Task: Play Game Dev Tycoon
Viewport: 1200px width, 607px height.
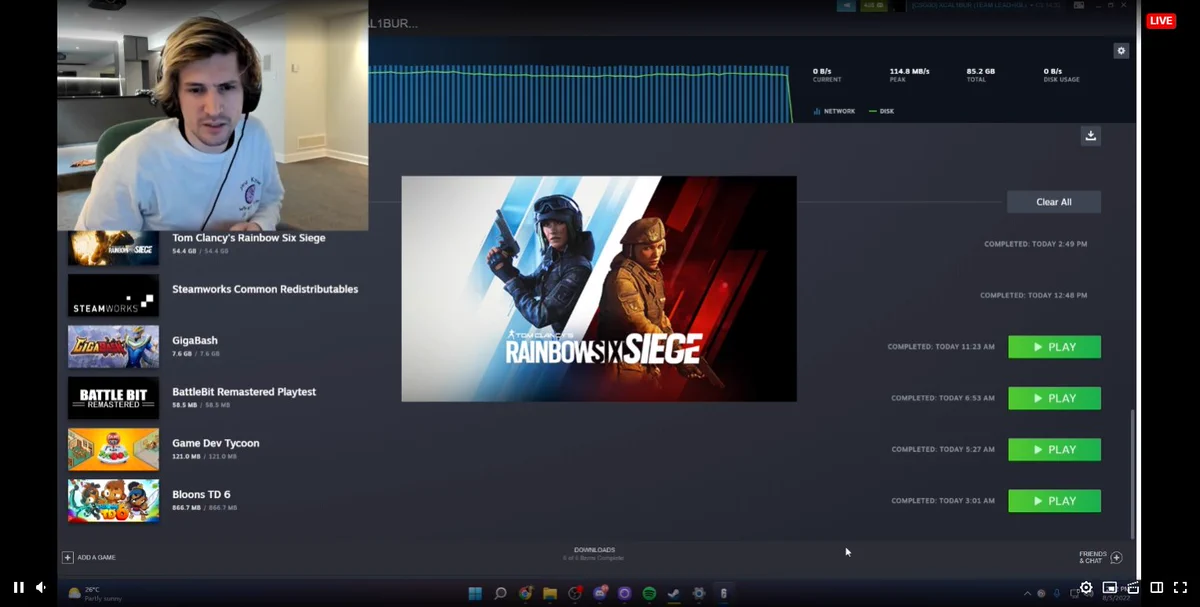Action: (1054, 450)
